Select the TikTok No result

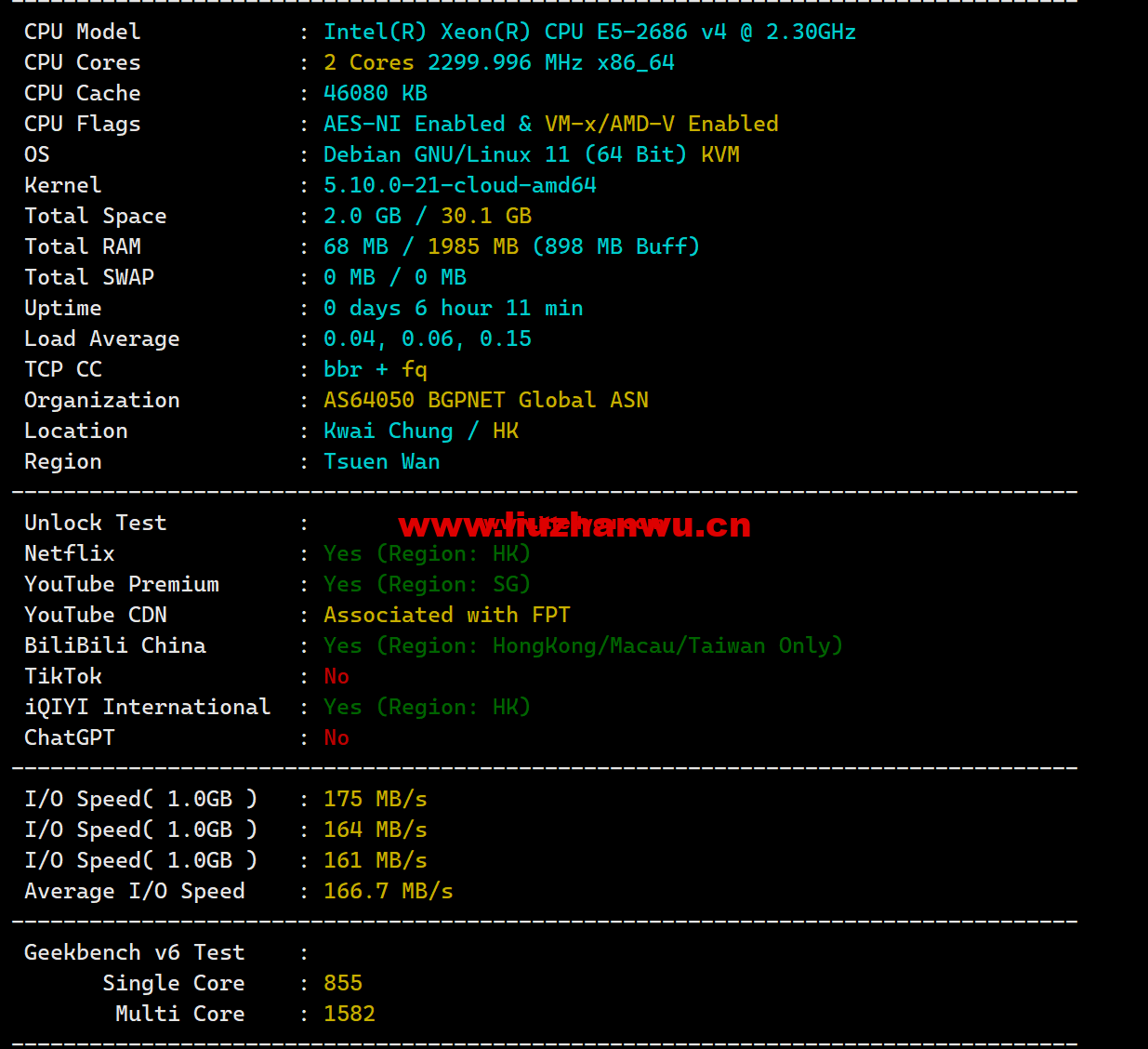click(336, 676)
